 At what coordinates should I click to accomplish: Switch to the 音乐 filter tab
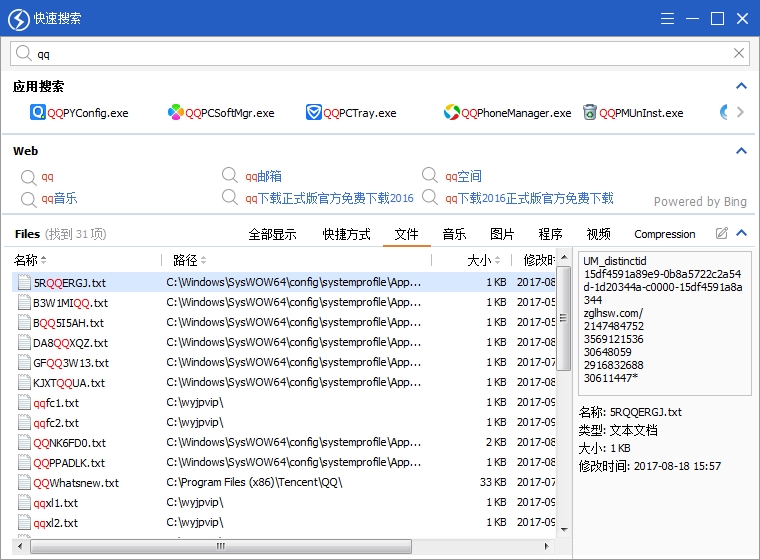tap(454, 234)
